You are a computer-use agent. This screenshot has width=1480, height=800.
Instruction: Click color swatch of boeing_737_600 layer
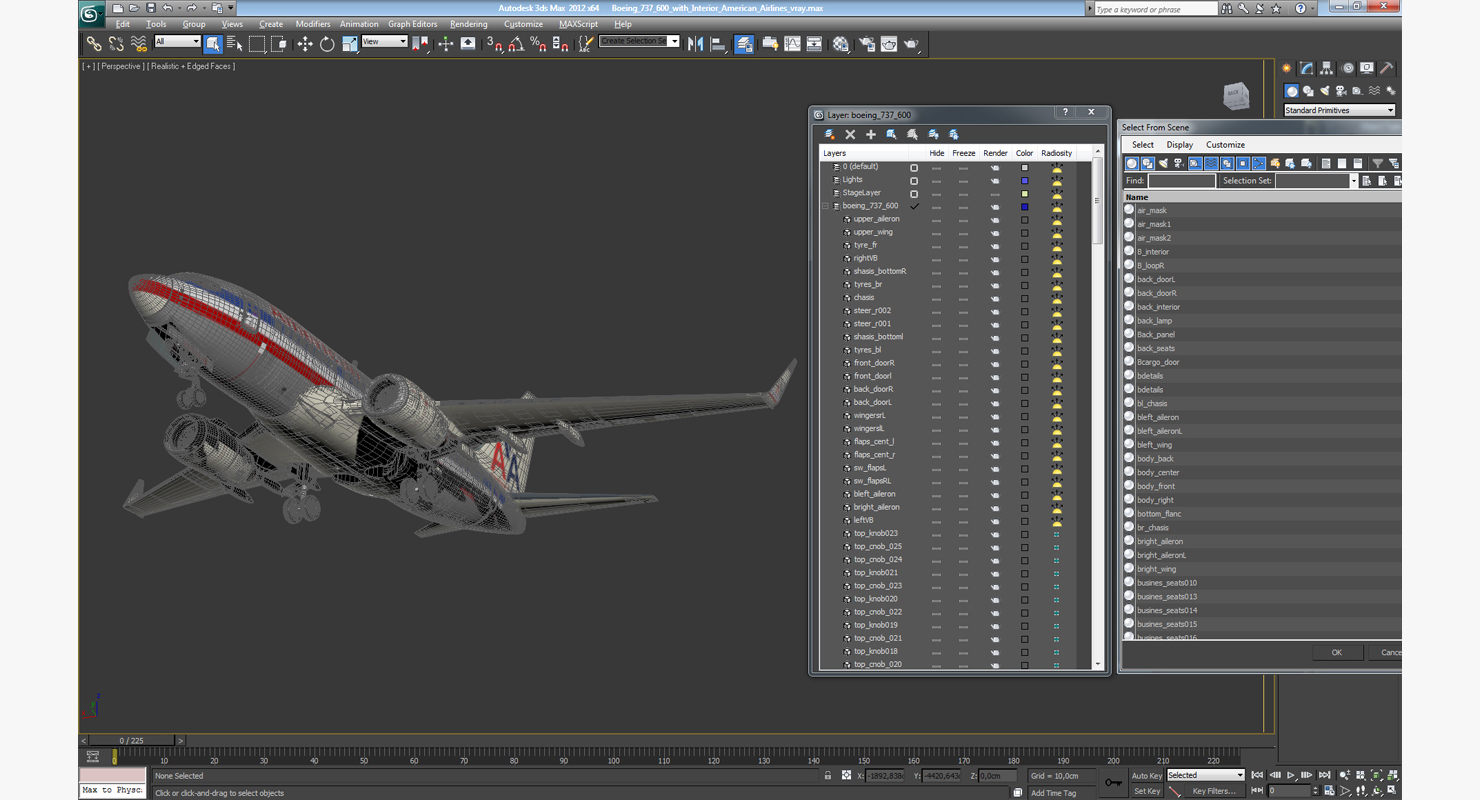point(1024,207)
